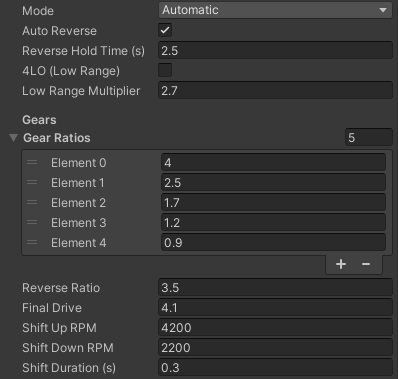Open the Mode dropdown set to Automatic

click(275, 10)
